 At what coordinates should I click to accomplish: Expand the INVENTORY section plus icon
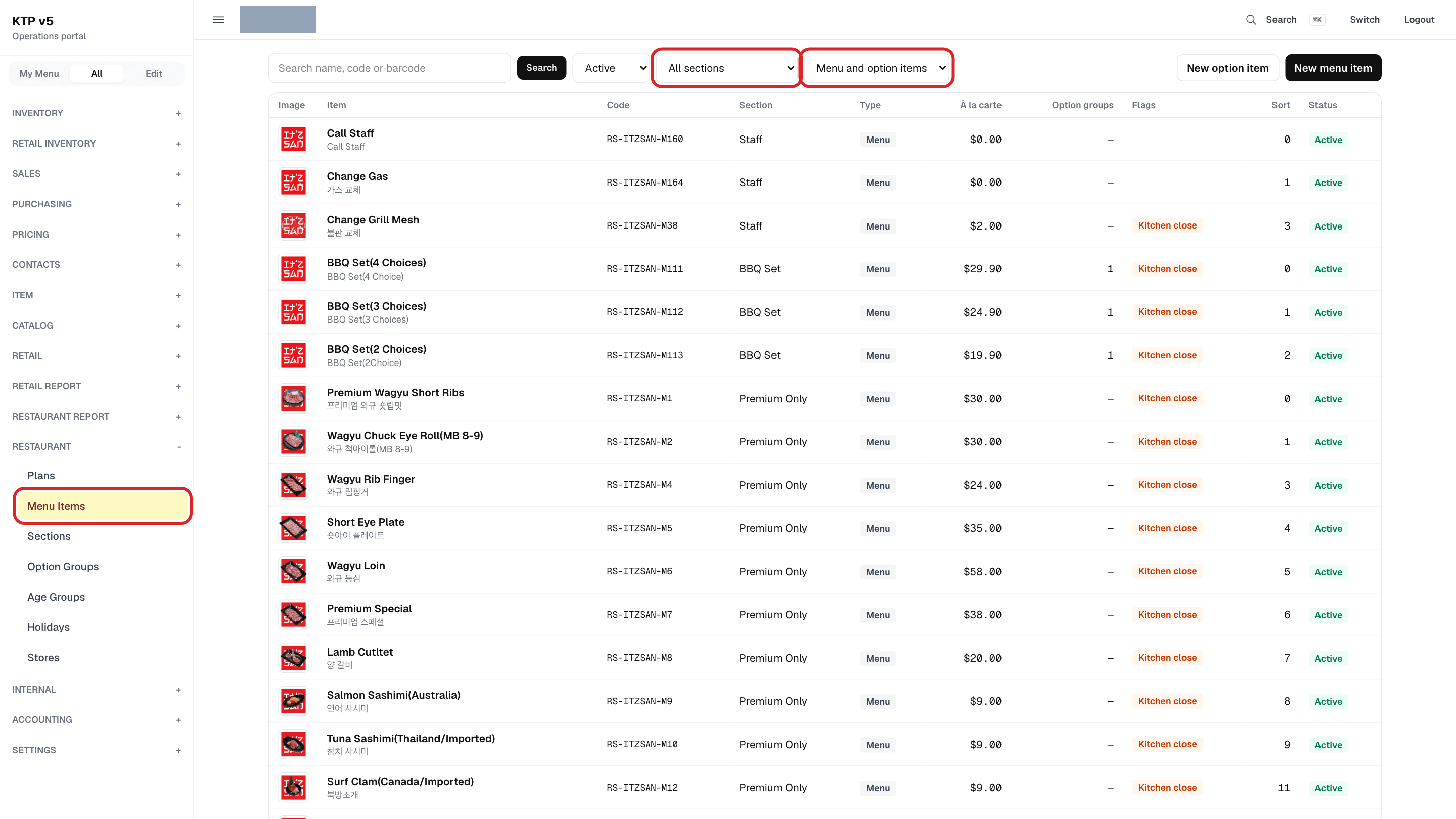178,113
